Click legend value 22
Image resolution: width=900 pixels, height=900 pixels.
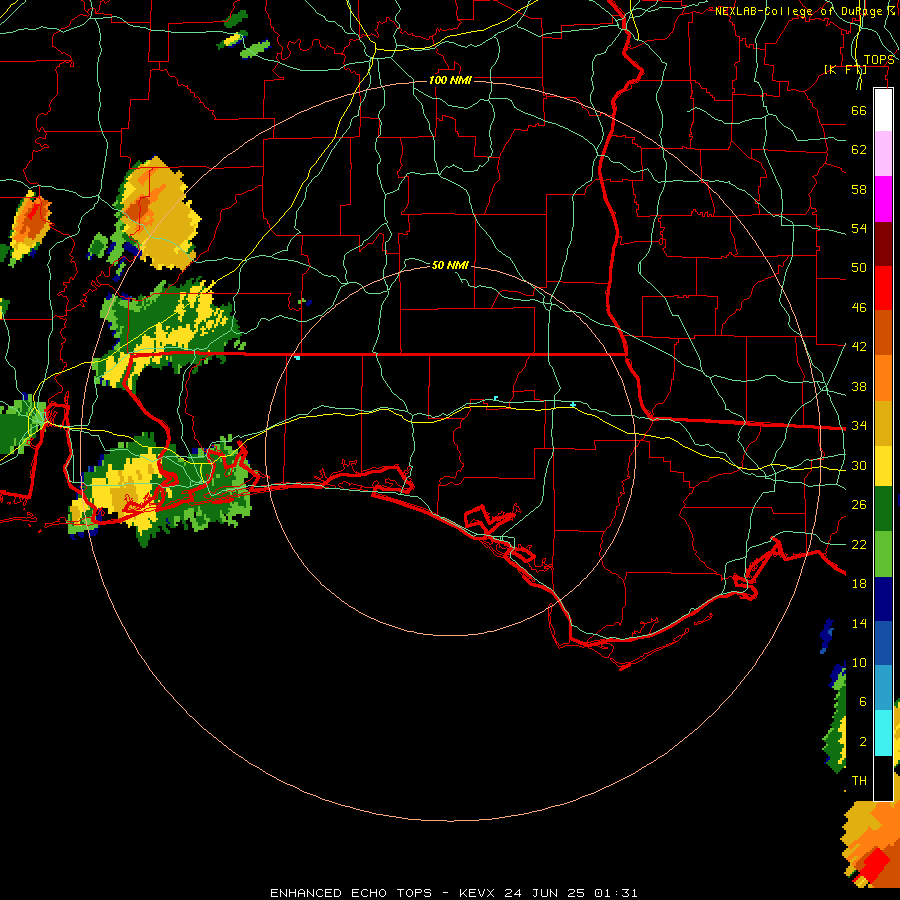859,544
